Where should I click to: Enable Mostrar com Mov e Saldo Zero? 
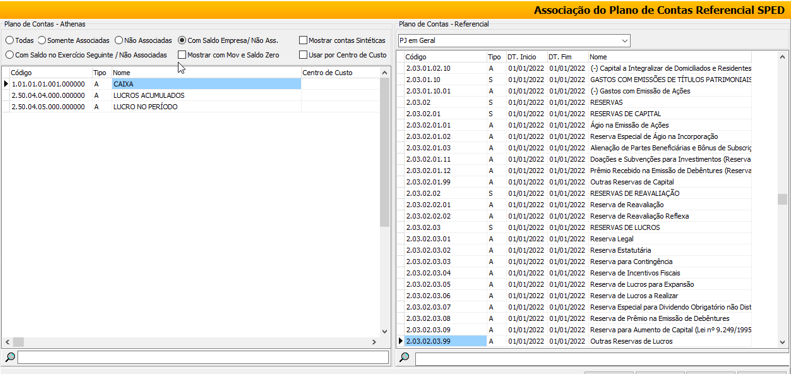[x=228, y=55]
